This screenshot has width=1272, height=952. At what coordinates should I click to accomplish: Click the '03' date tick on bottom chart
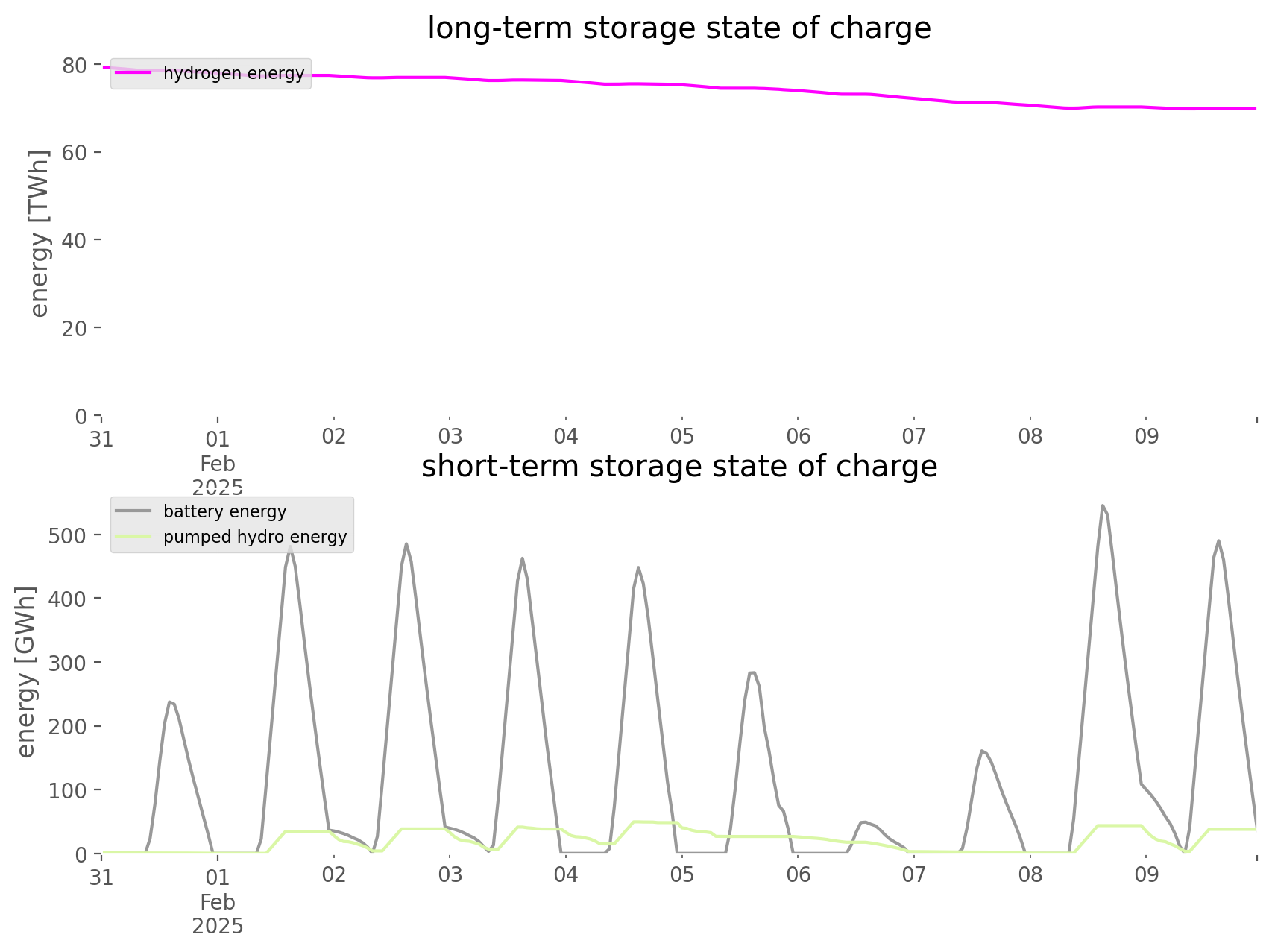tap(450, 875)
